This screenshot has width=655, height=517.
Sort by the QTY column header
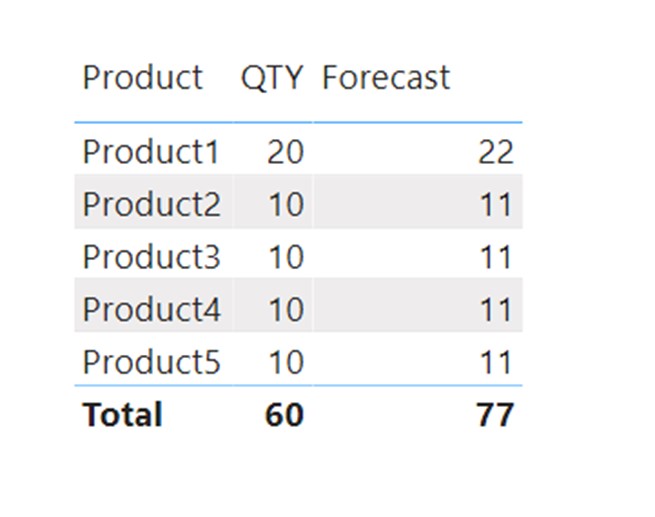pyautogui.click(x=272, y=78)
